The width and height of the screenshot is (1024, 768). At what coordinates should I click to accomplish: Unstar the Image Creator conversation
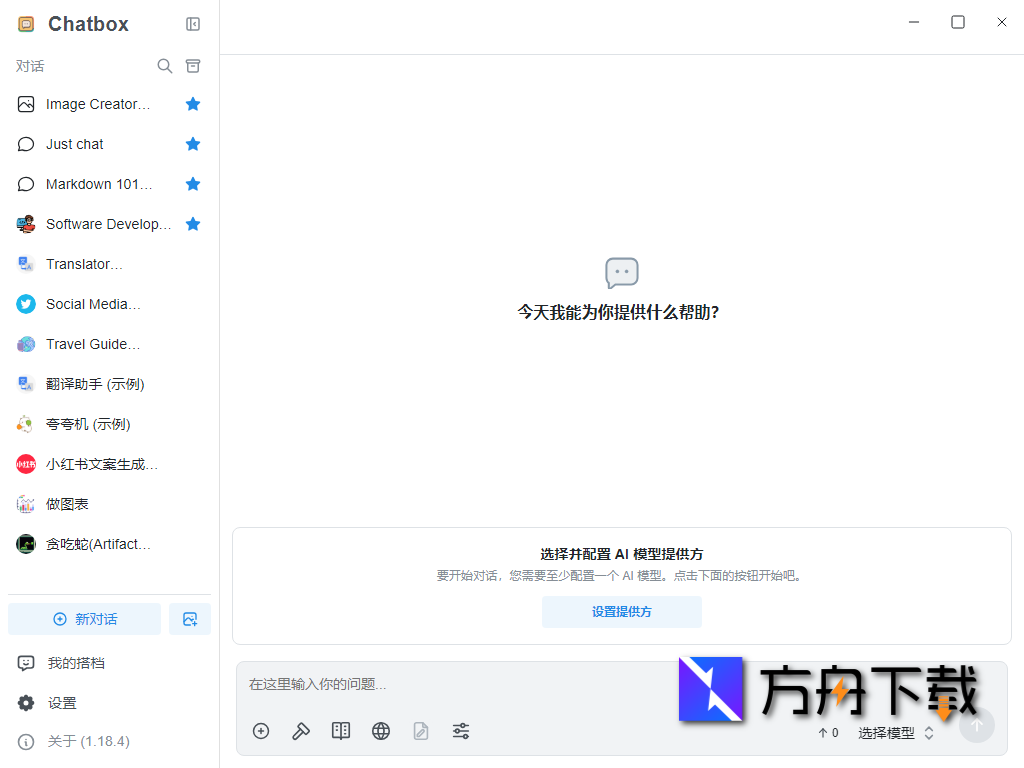point(193,104)
